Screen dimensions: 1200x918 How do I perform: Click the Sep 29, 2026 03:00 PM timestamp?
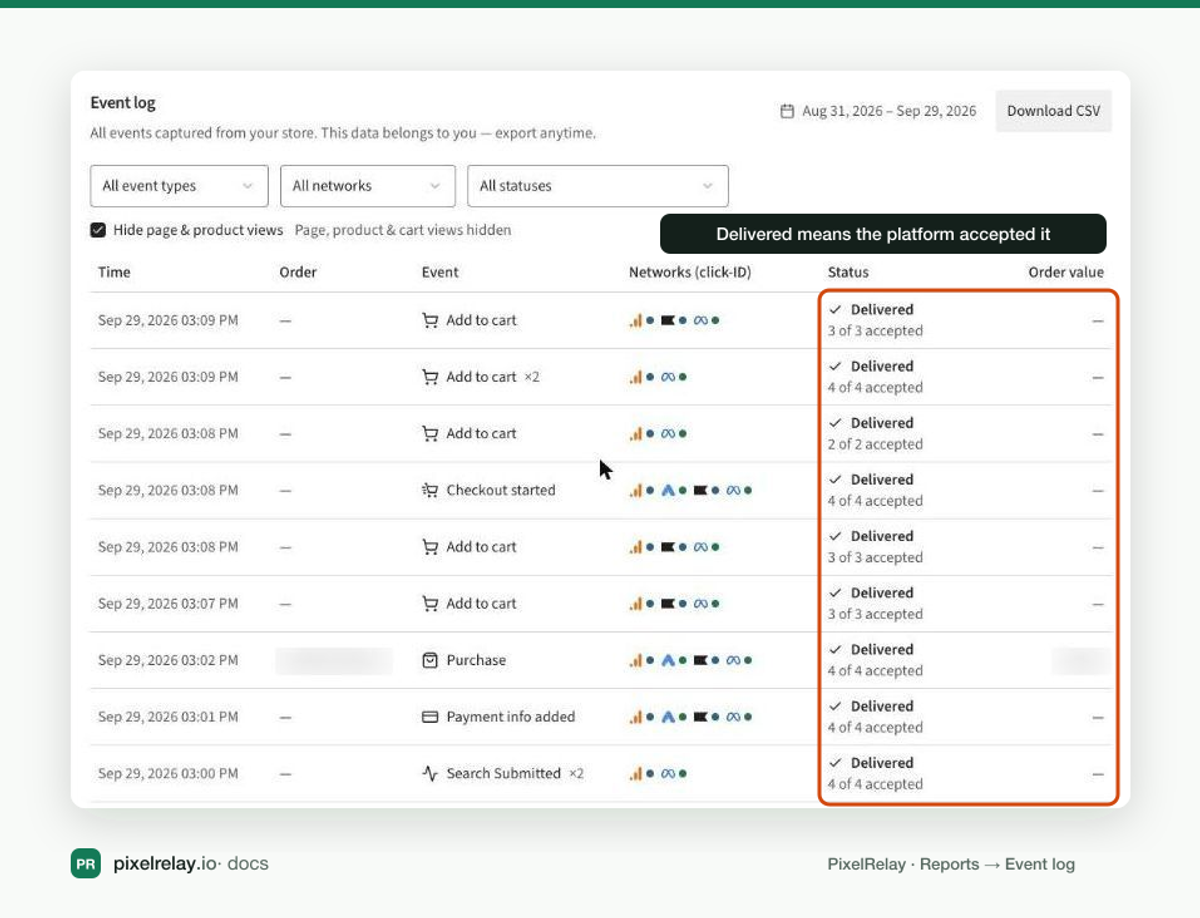168,773
